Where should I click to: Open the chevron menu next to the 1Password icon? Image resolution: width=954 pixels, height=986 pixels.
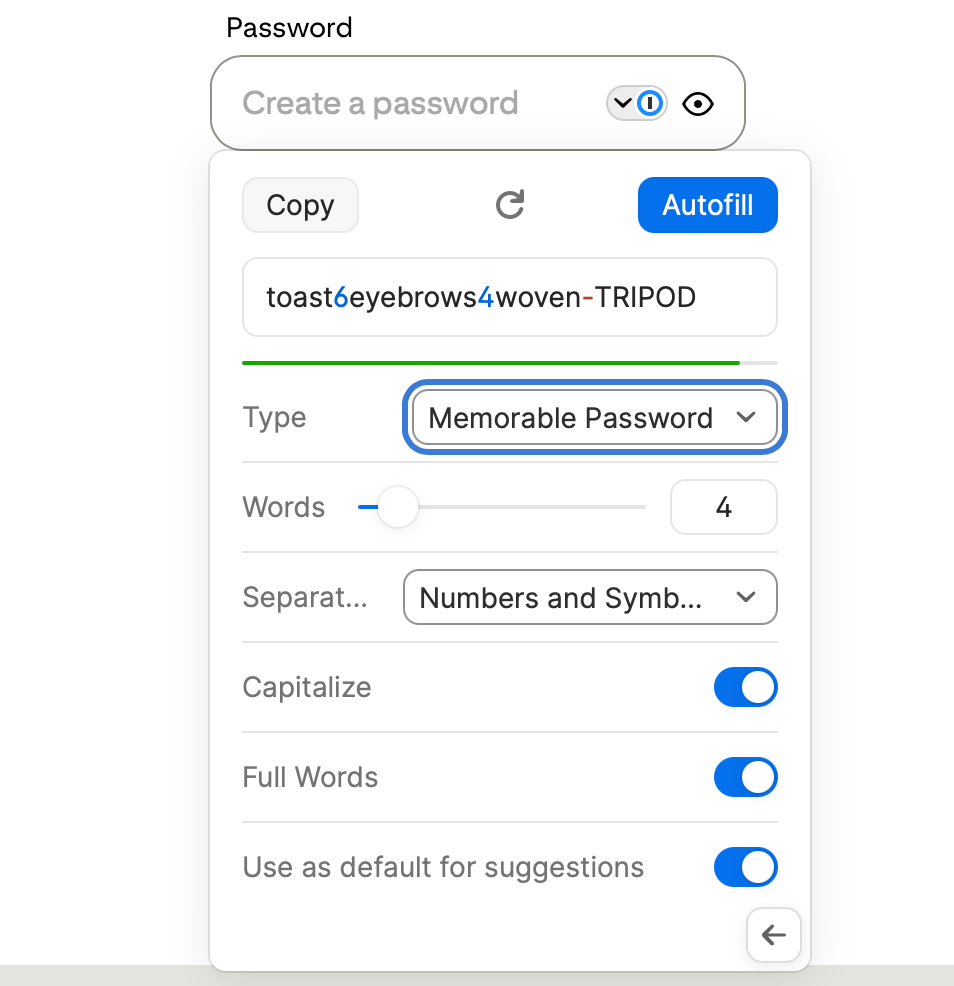click(x=622, y=103)
